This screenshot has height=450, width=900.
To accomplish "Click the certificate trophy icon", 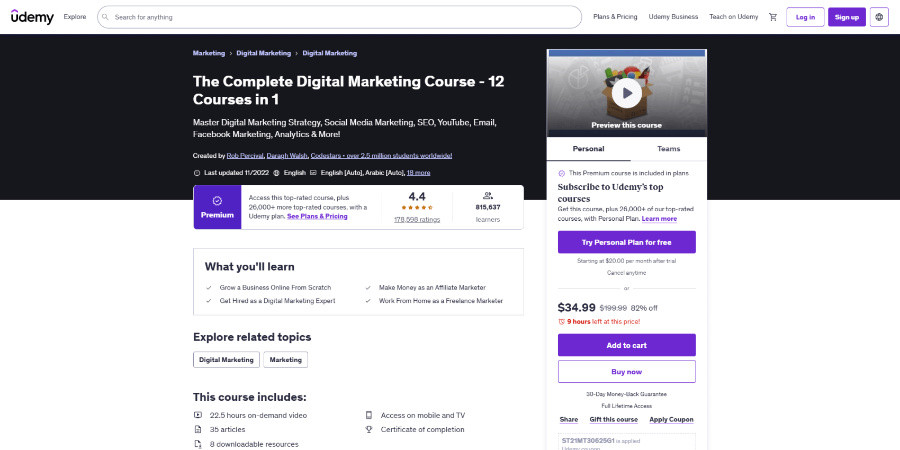I will (368, 429).
